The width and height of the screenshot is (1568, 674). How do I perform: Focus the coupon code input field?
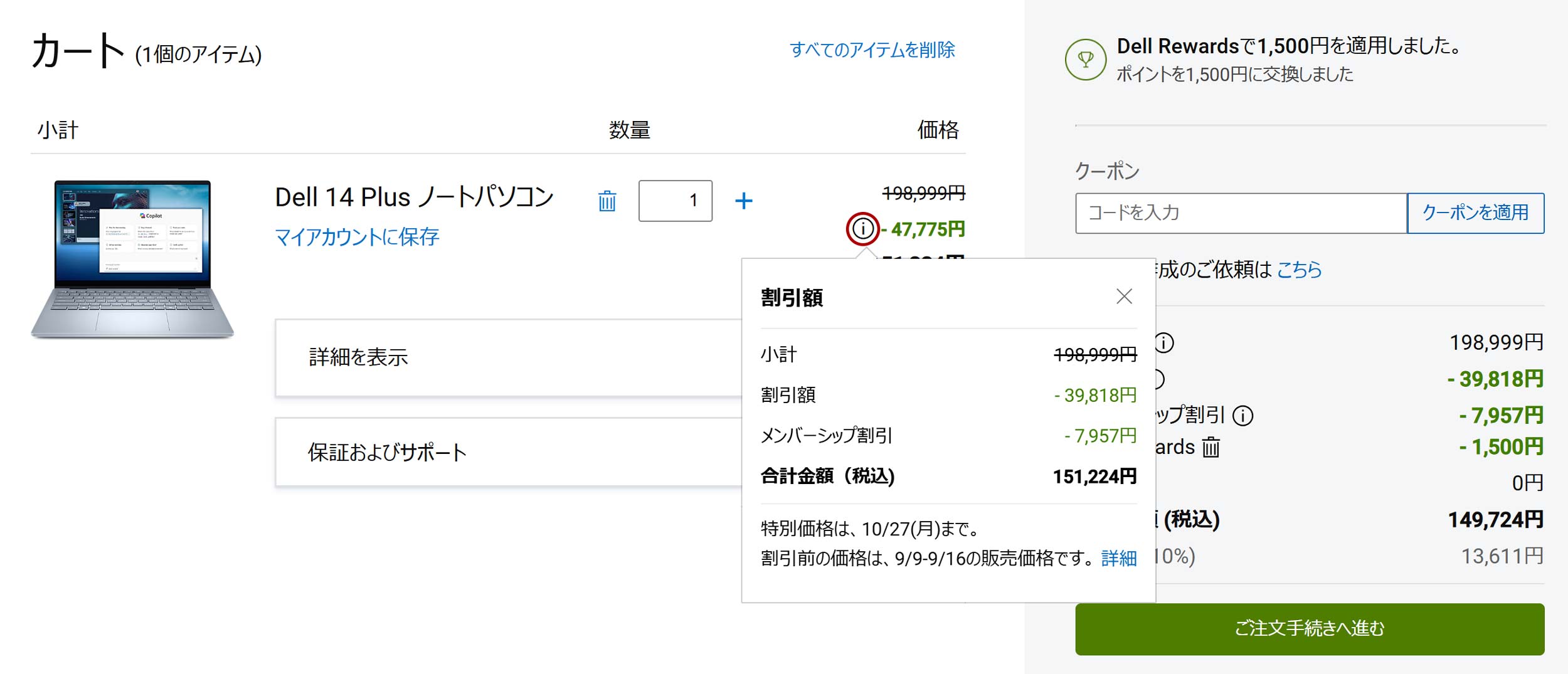coord(1241,213)
